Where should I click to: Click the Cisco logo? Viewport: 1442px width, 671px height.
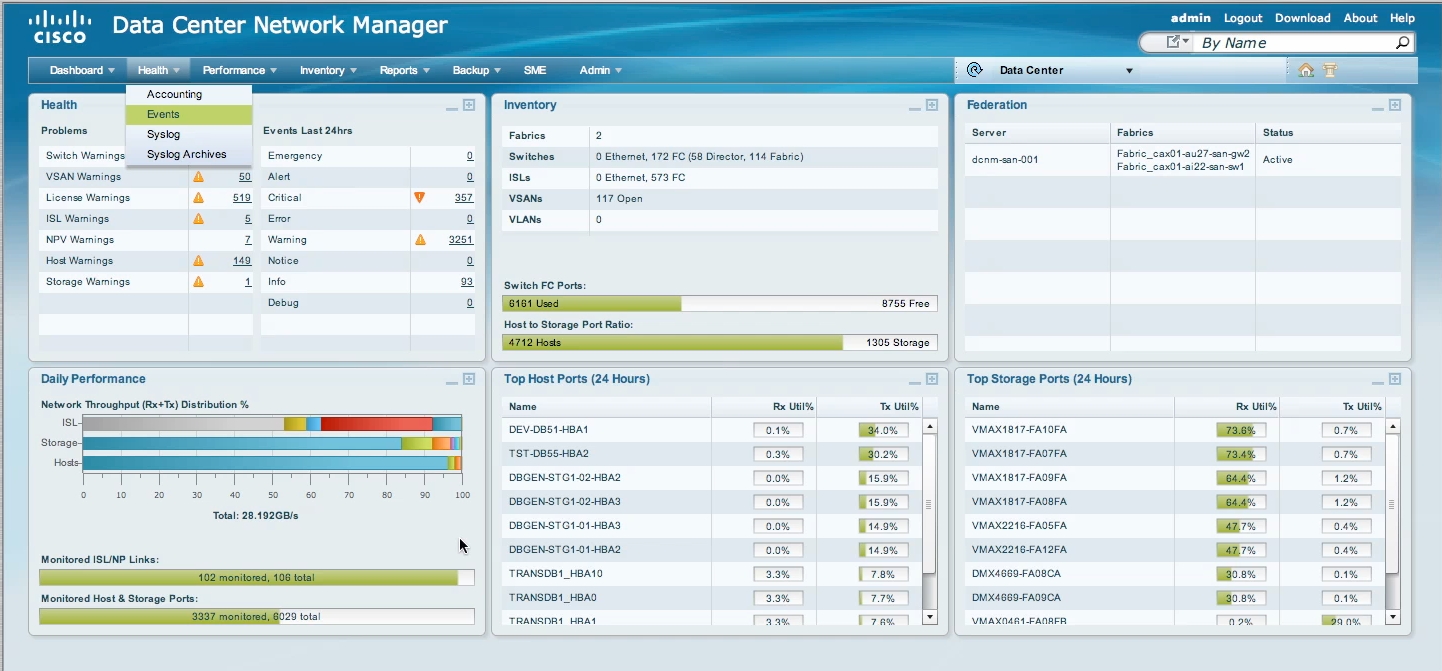(x=60, y=27)
